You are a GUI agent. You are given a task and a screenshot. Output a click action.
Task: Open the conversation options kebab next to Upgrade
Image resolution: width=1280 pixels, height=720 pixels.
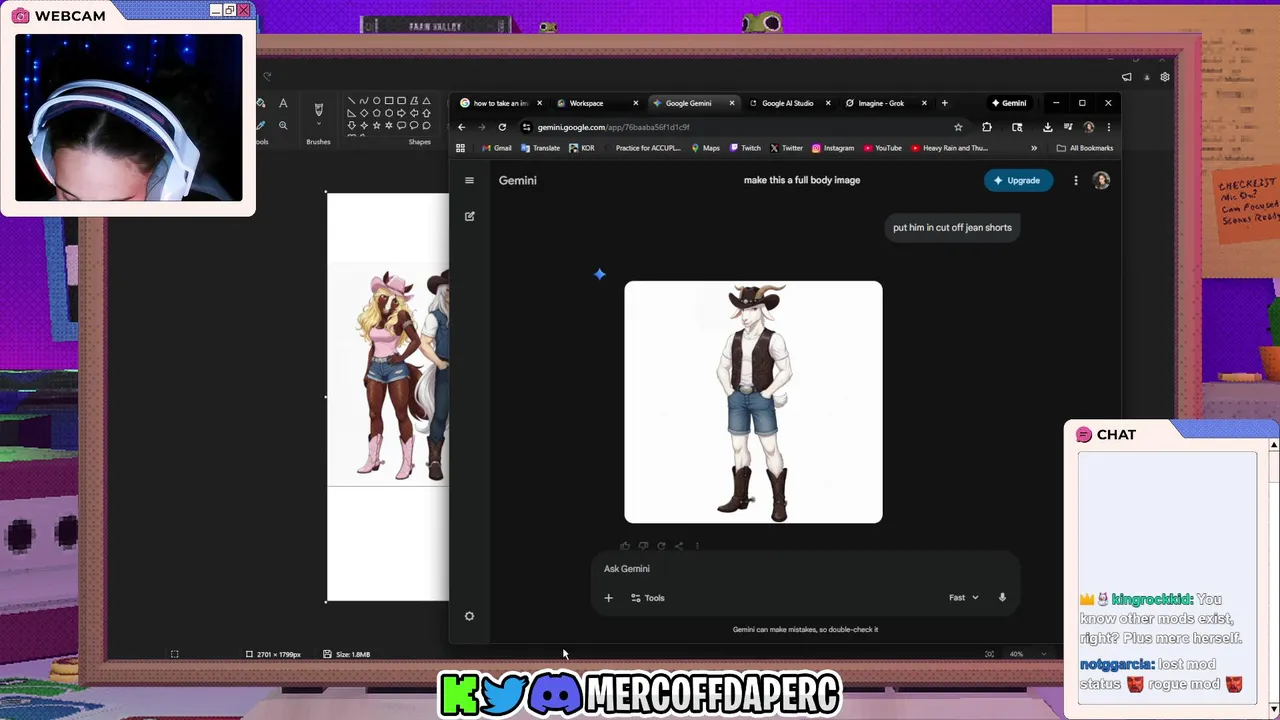tap(1076, 180)
